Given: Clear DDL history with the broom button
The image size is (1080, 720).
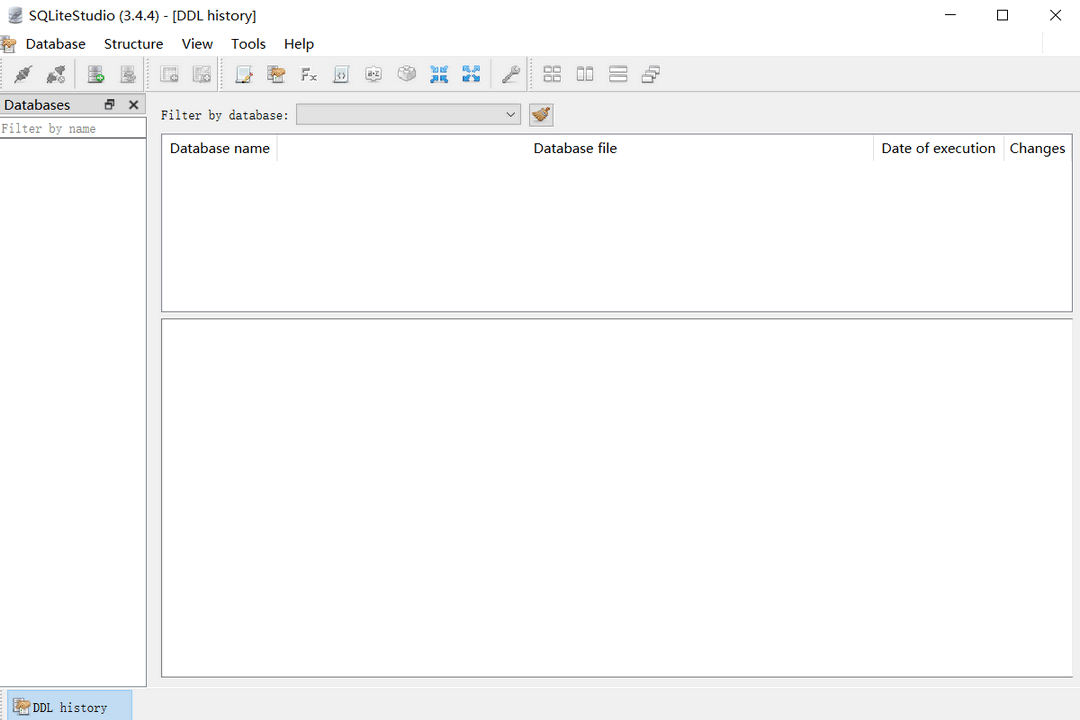Looking at the screenshot, I should coord(541,115).
